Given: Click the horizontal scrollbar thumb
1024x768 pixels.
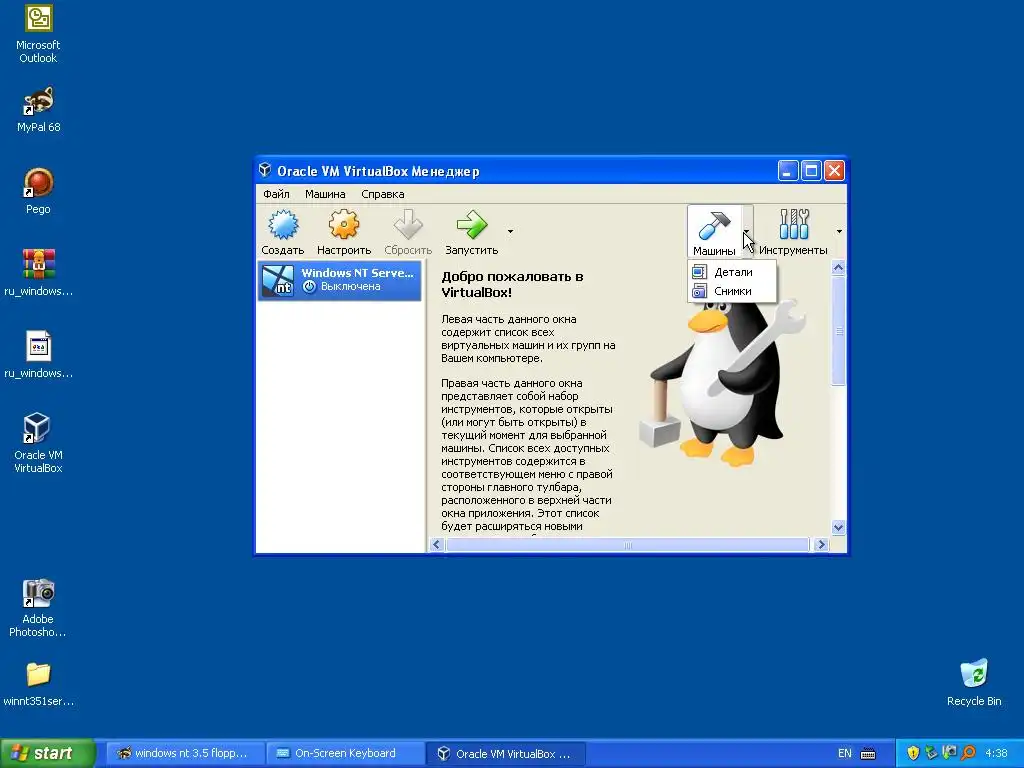Looking at the screenshot, I should (x=628, y=545).
